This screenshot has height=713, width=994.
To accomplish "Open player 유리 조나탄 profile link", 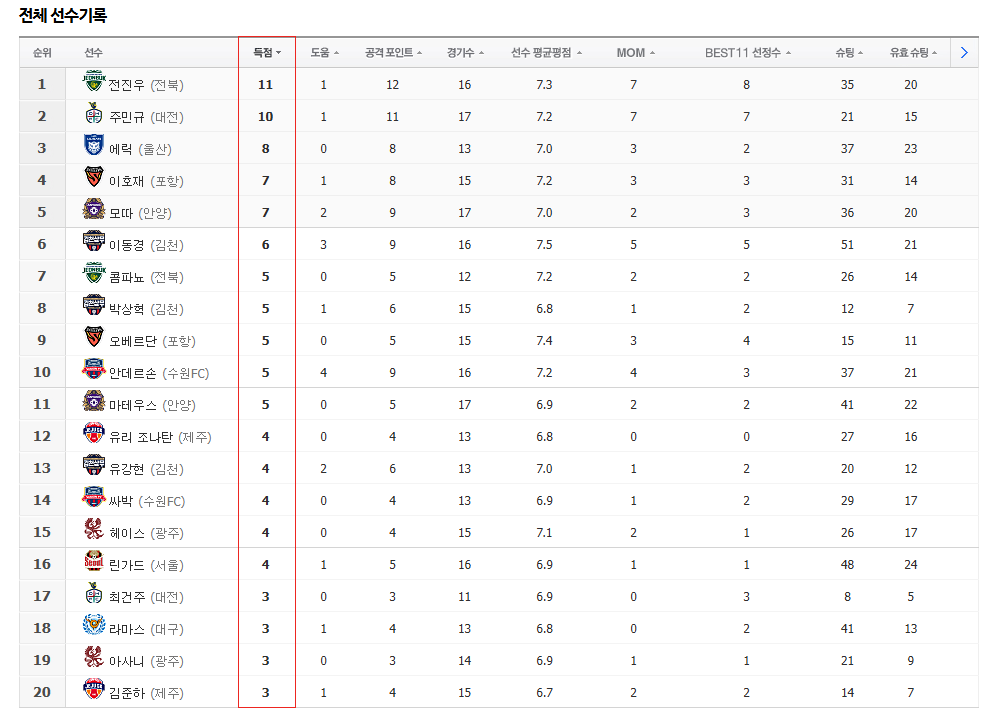I will [141, 437].
